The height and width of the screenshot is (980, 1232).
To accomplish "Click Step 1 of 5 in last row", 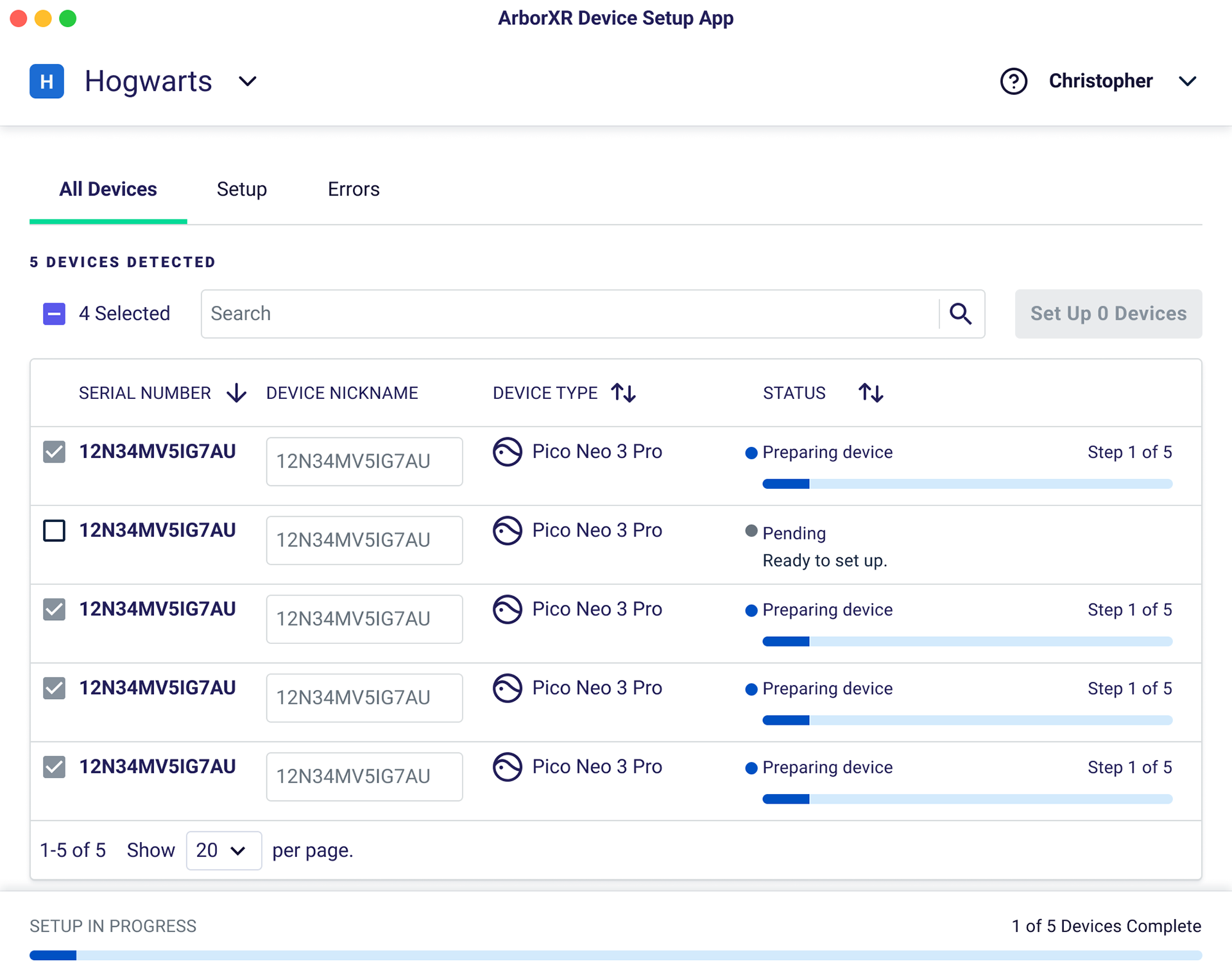I will tap(1130, 768).
